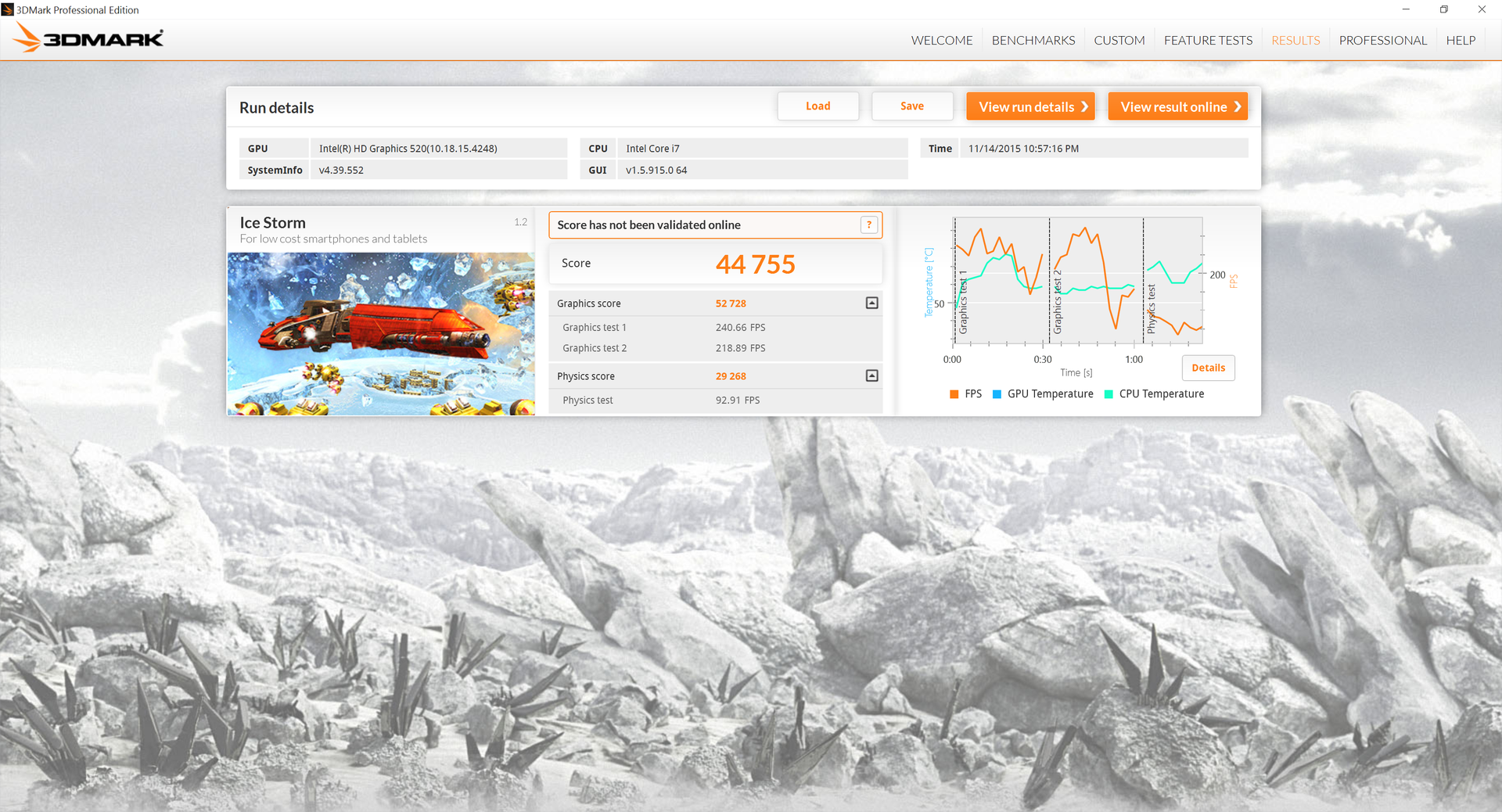Click View run details button
The image size is (1502, 812).
pyautogui.click(x=1030, y=106)
